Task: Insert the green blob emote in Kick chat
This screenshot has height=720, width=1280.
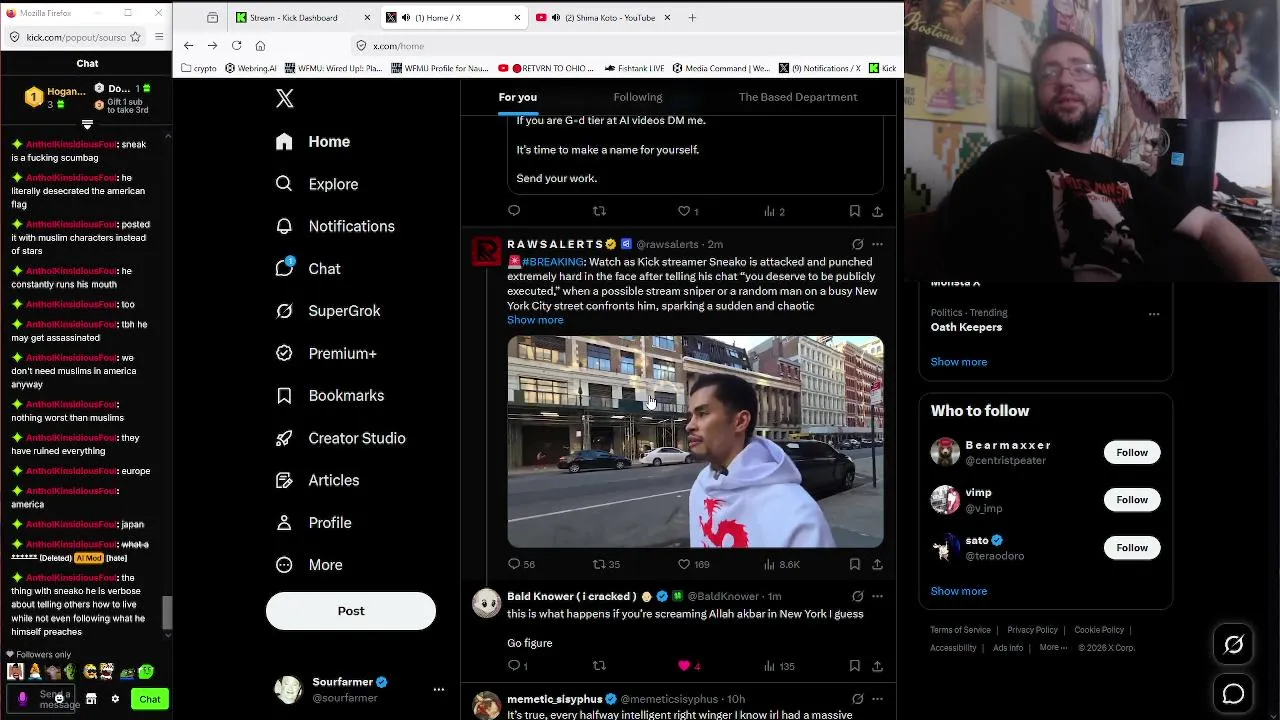Action: point(146,672)
